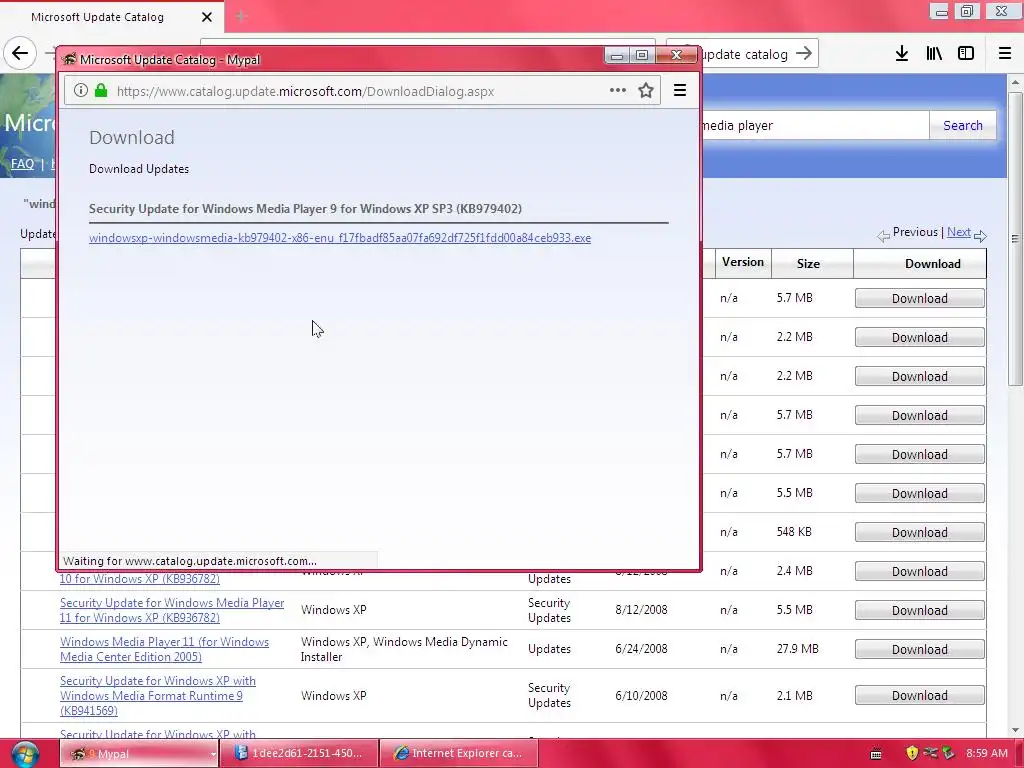Go to the Next results page link
This screenshot has height=768, width=1024.
coord(959,232)
